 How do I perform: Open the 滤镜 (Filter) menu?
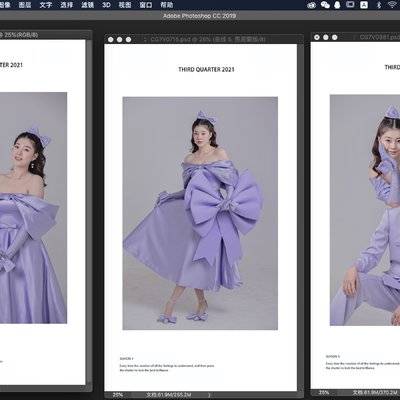(x=88, y=5)
